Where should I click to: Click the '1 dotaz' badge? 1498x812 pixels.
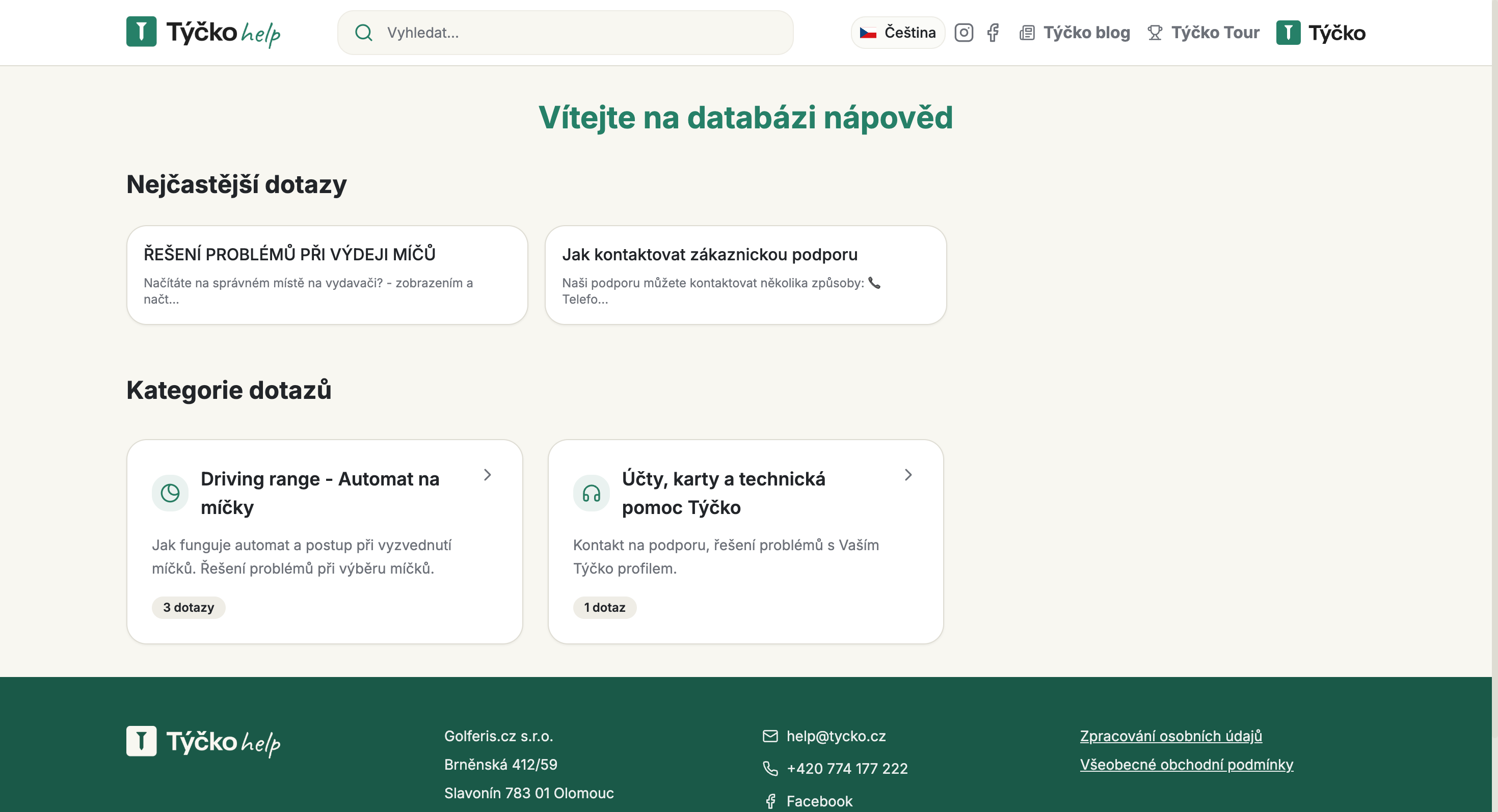coord(605,607)
